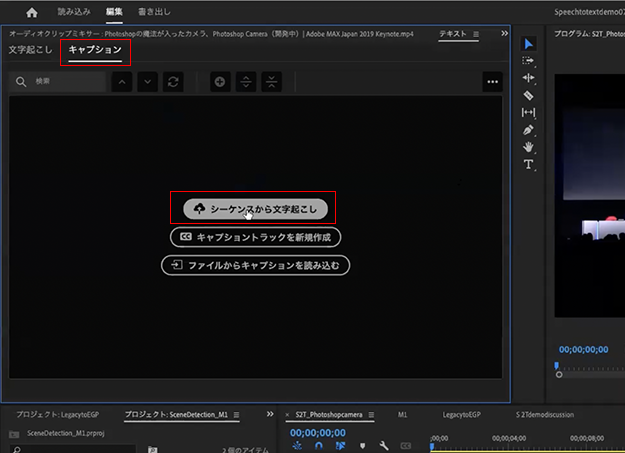Screen dimensions: 625x453
Task: Open the 書き出し workspace tab
Action: coord(155,12)
